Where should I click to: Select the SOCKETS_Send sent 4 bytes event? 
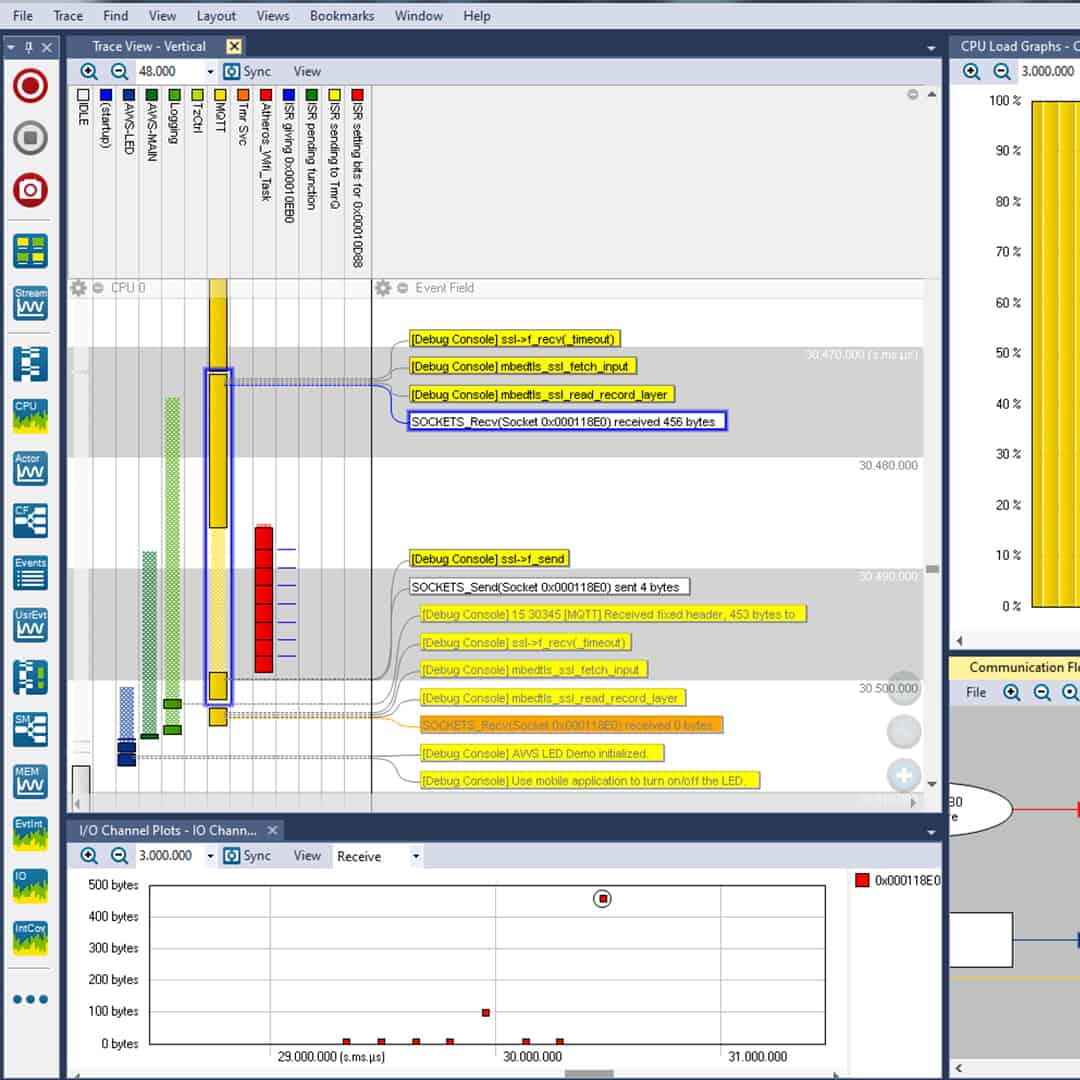549,587
